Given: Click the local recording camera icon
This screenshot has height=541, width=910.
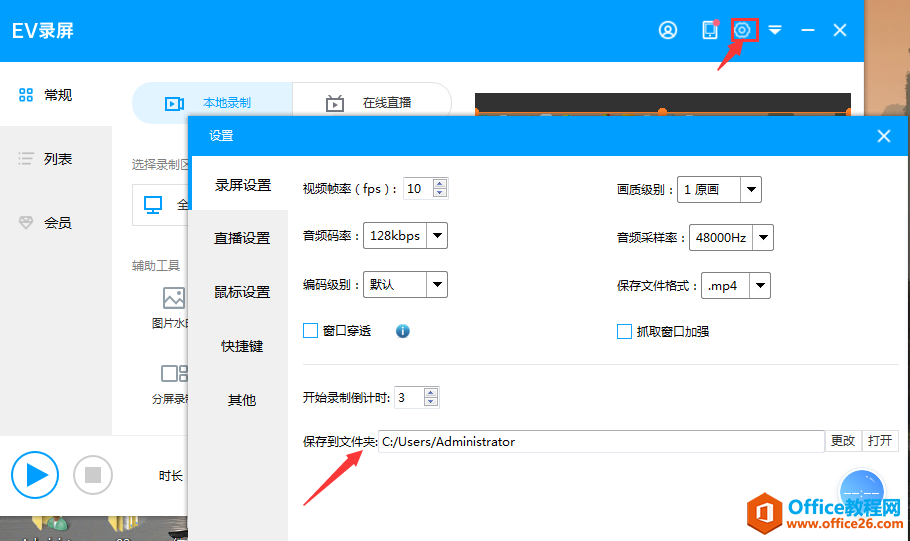Looking at the screenshot, I should click(174, 104).
